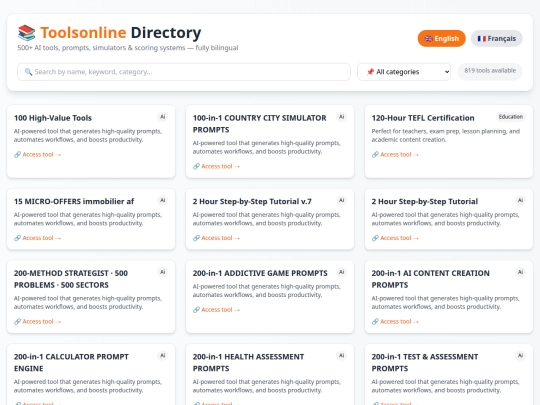Select 200-in-1 HEALTH ASSESSMENT PROMPTS title
This screenshot has height=405, width=540.
pos(248,363)
